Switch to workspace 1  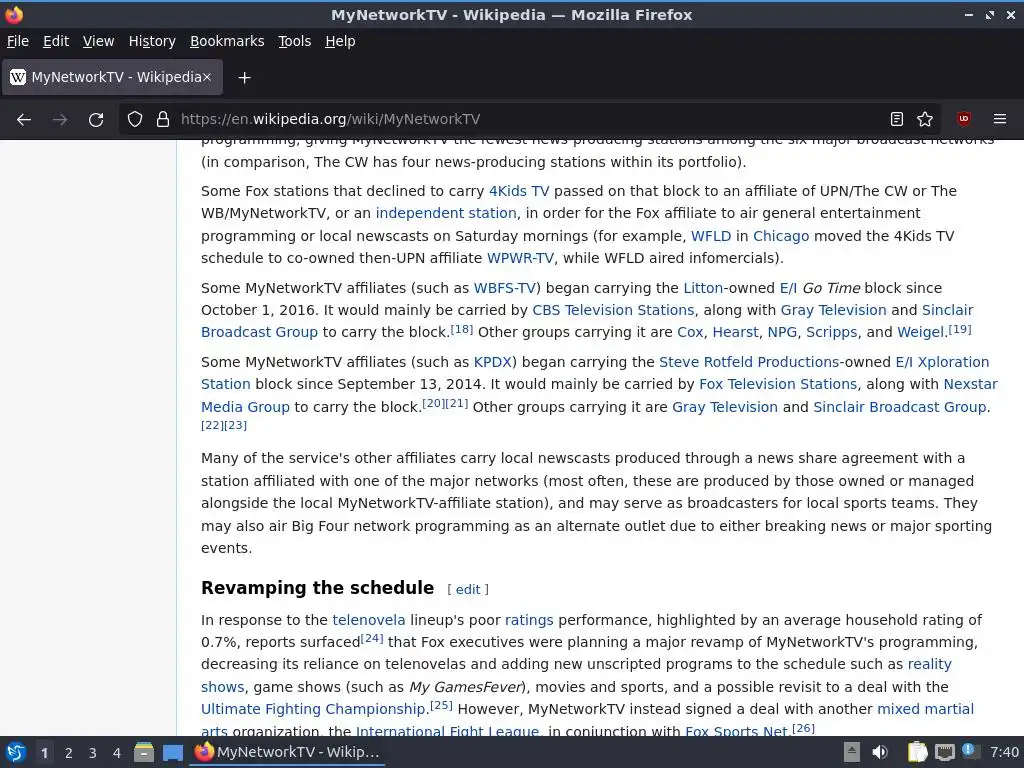[x=44, y=753]
